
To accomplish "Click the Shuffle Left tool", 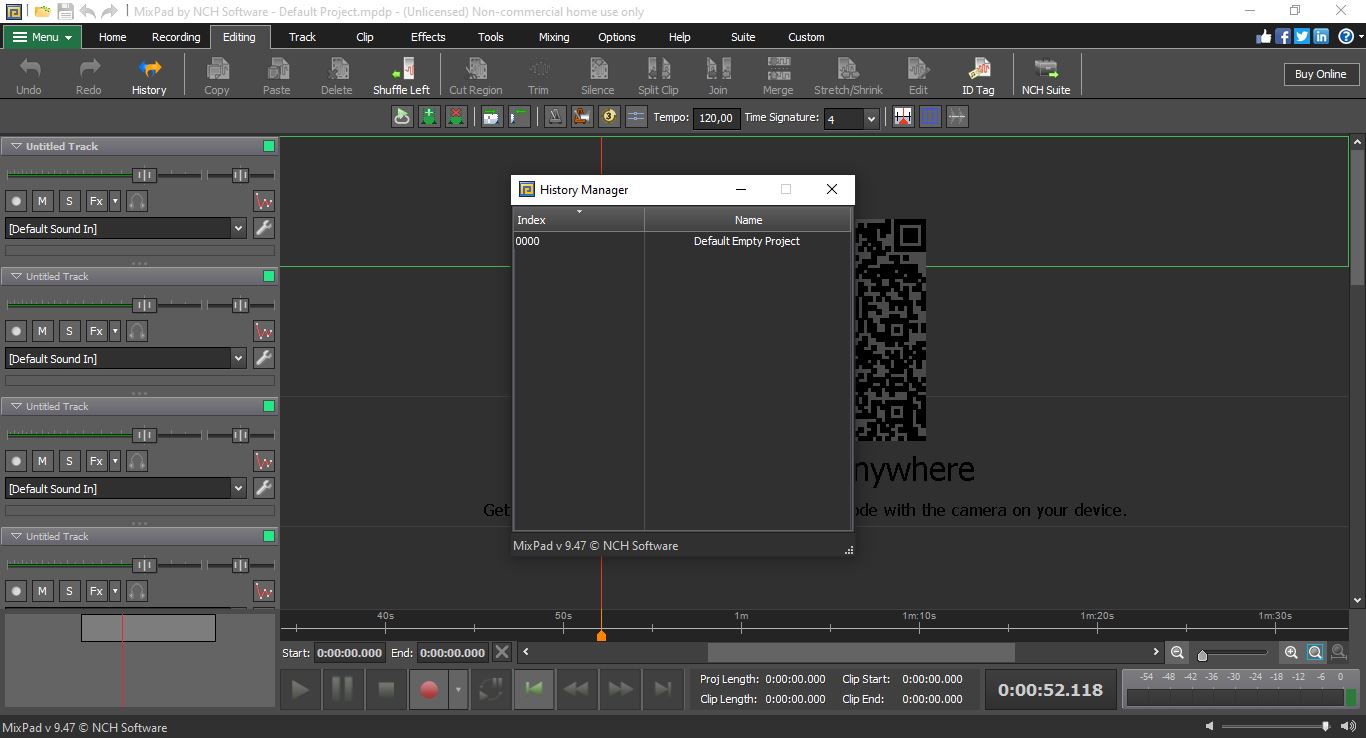I will coord(401,77).
